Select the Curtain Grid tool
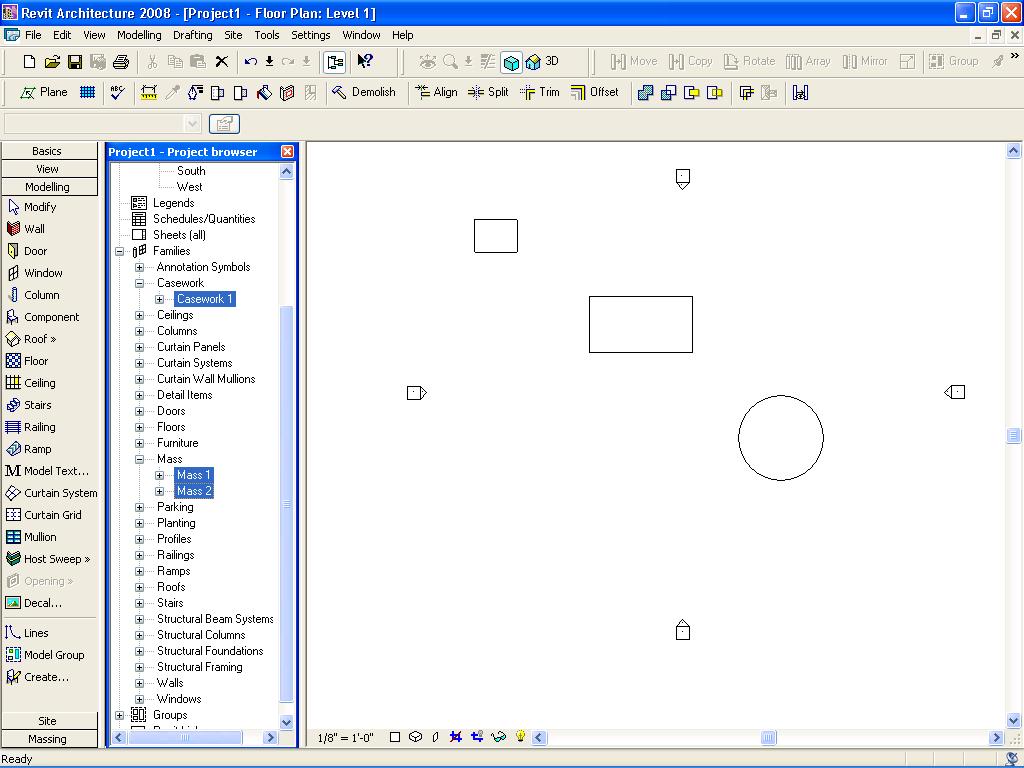 click(x=44, y=515)
